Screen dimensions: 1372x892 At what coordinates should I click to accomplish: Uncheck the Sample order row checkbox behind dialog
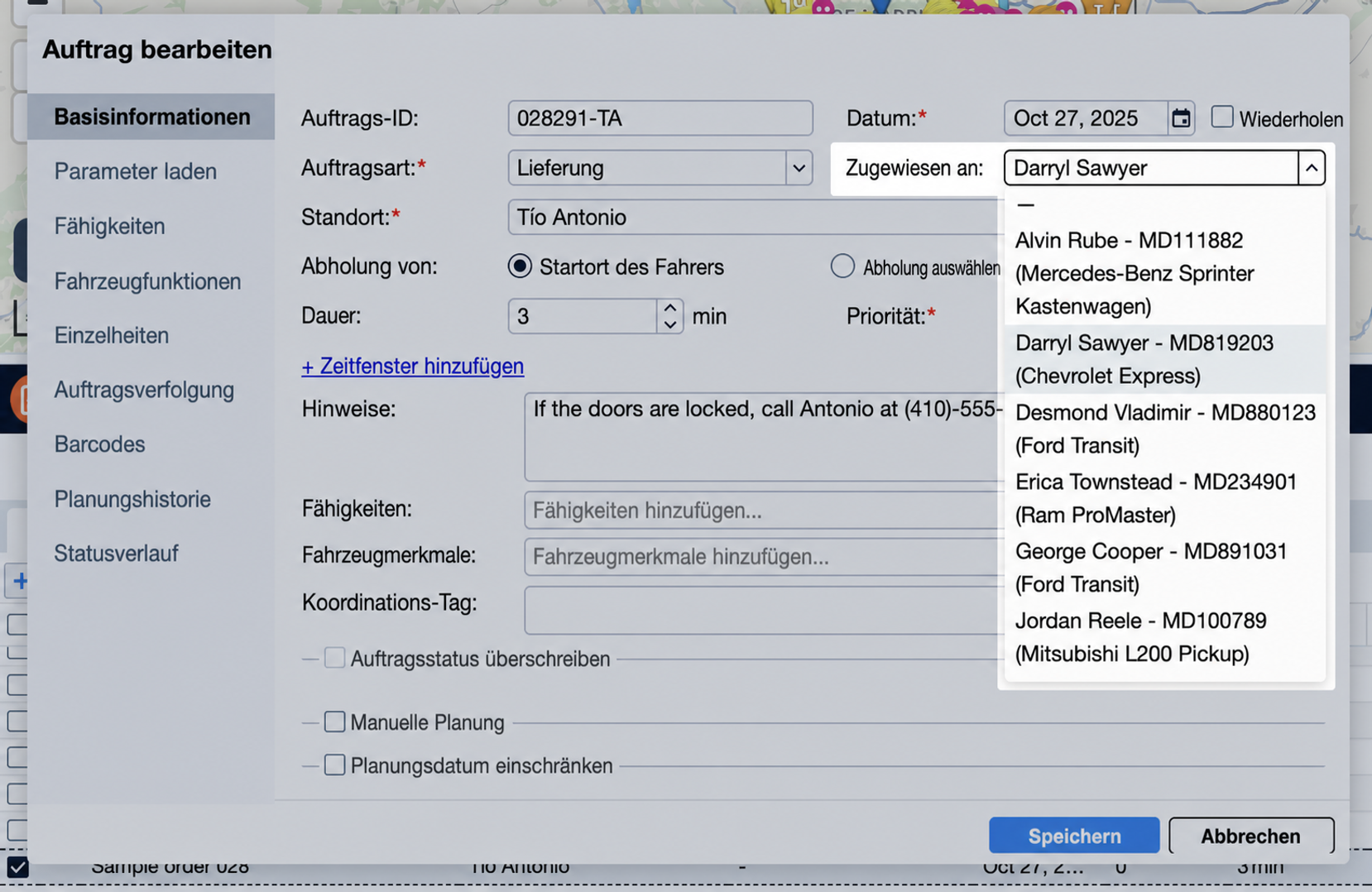pos(17,867)
